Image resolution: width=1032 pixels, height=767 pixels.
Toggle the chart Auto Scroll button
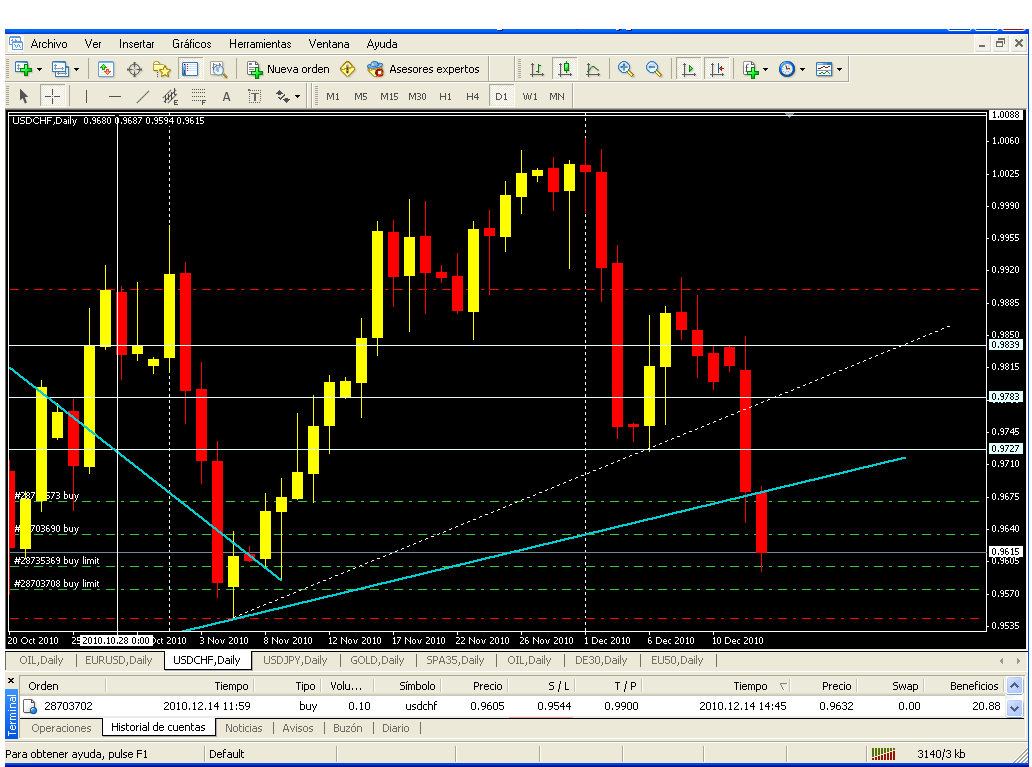click(x=689, y=69)
